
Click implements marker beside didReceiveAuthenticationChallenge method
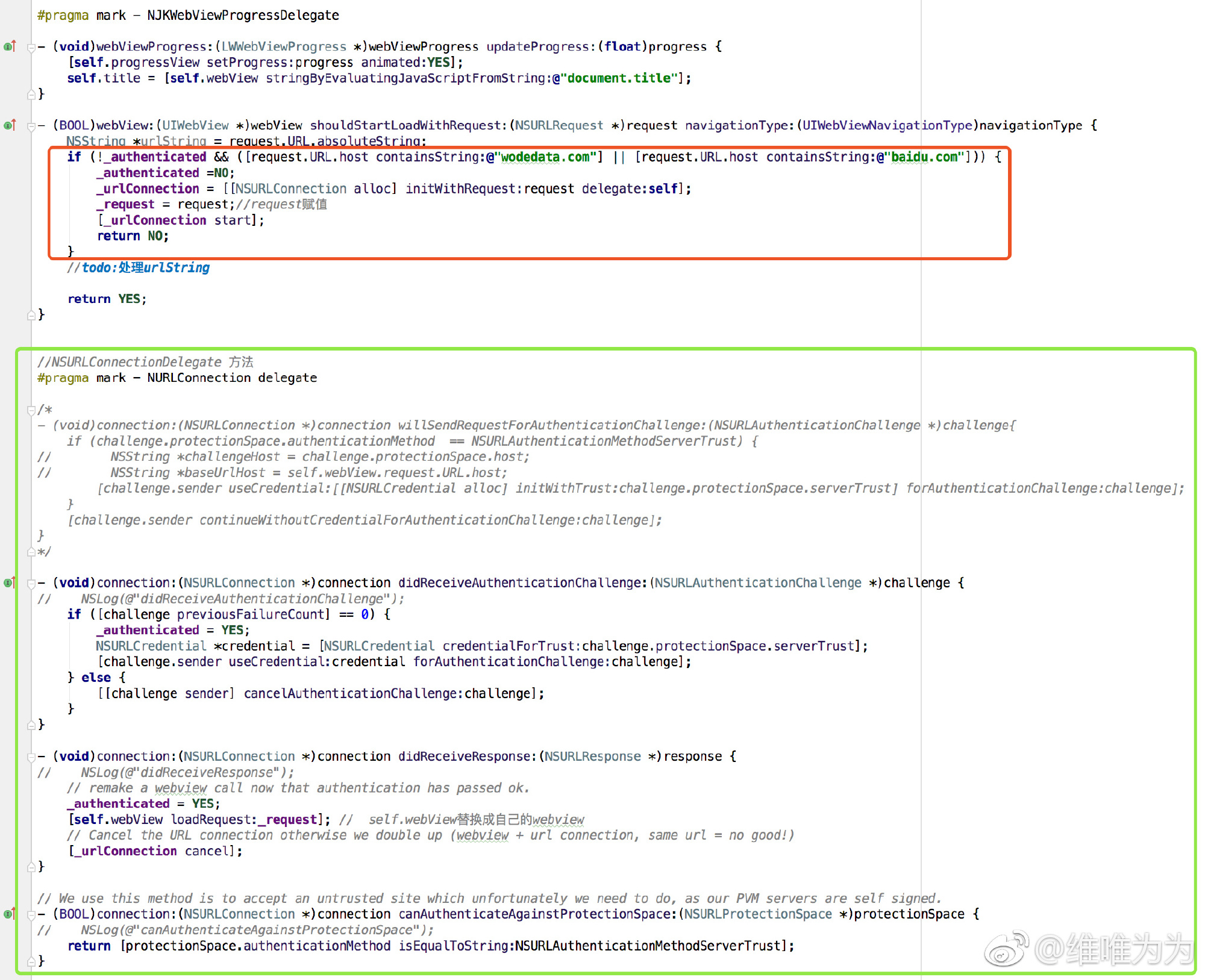click(10, 582)
